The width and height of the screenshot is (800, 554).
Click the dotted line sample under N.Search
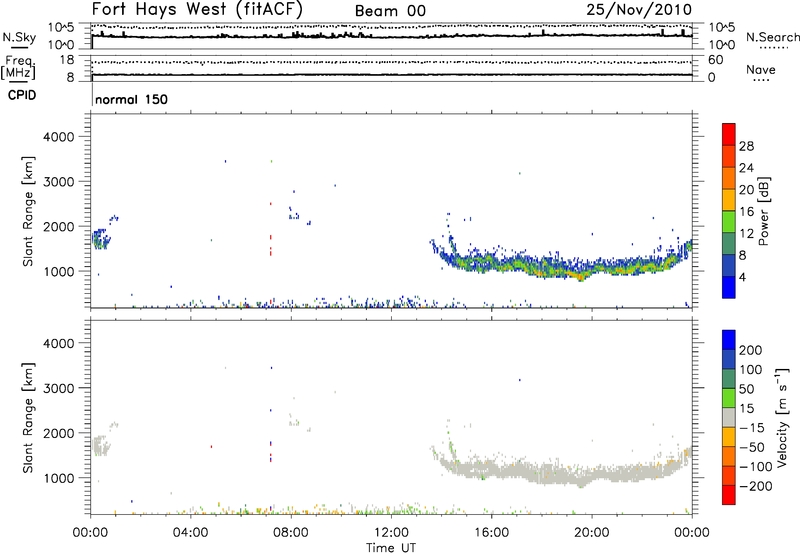[x=773, y=48]
